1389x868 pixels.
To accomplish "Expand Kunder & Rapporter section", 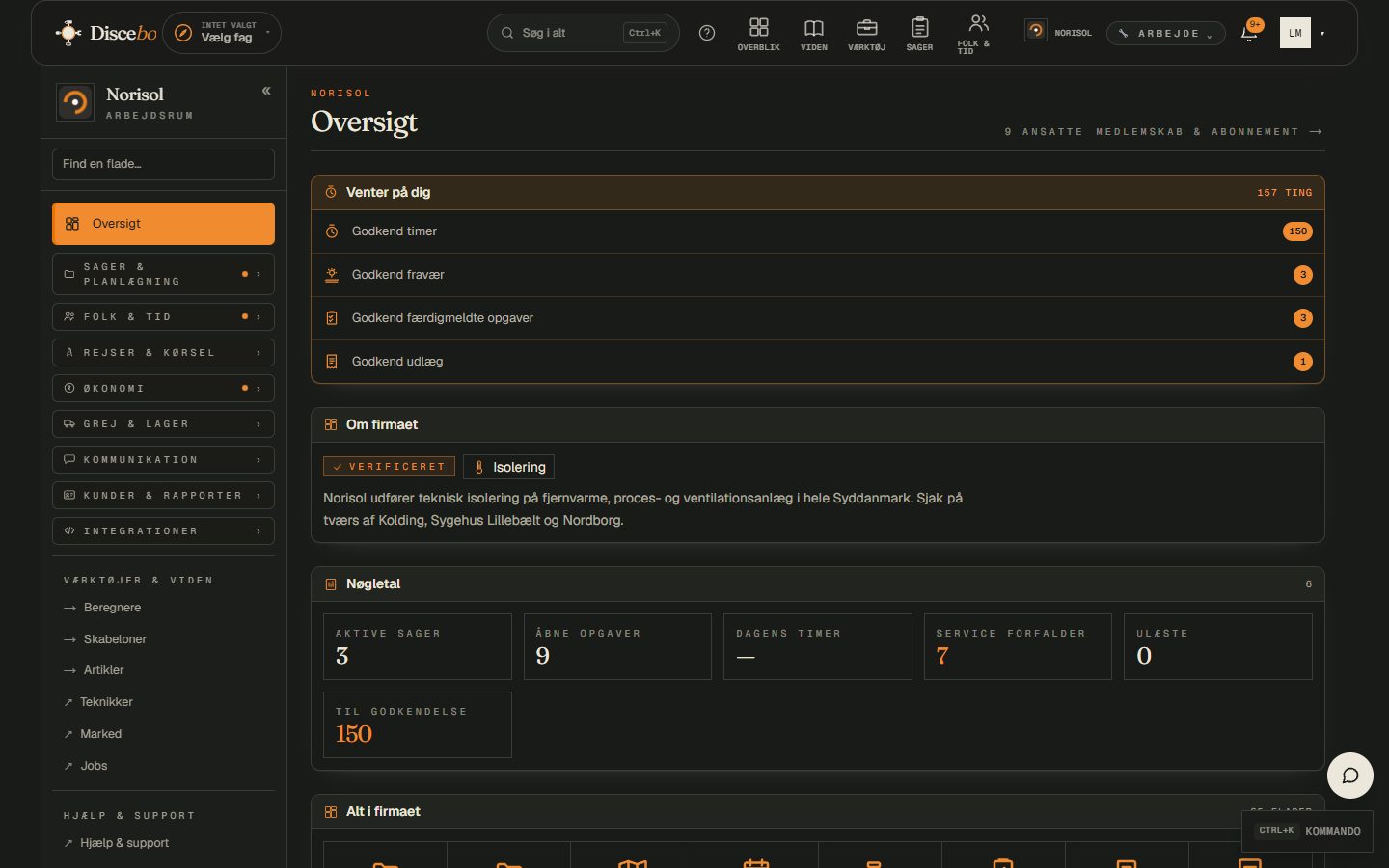I will (163, 495).
